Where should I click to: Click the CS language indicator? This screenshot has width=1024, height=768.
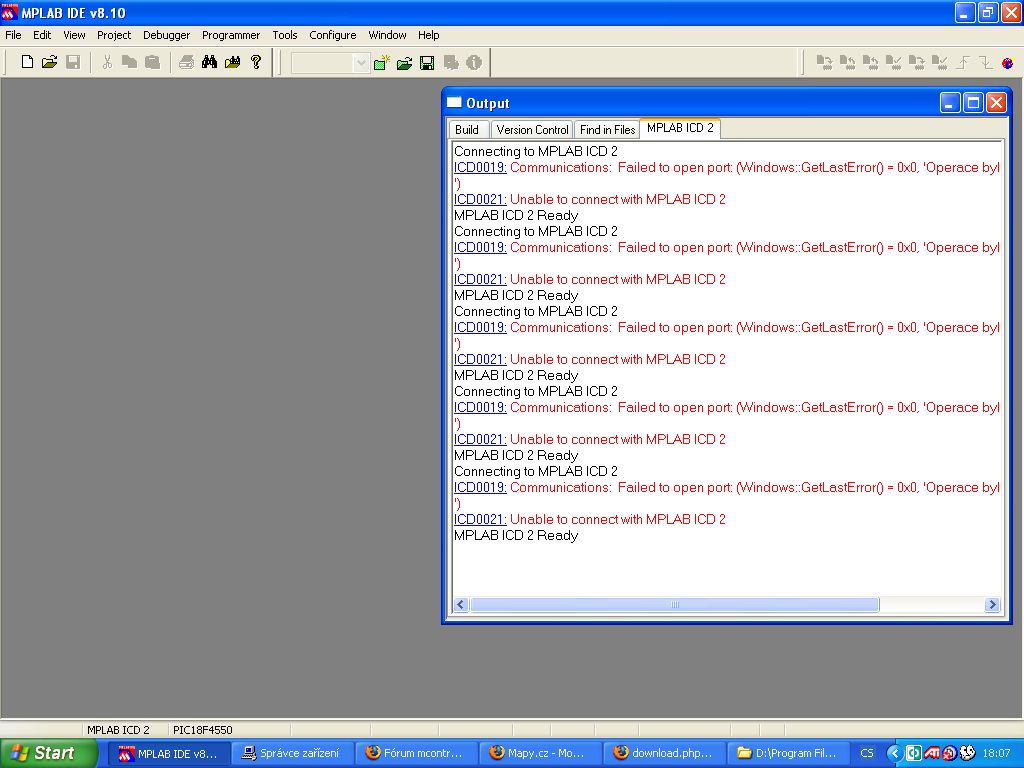[867, 753]
